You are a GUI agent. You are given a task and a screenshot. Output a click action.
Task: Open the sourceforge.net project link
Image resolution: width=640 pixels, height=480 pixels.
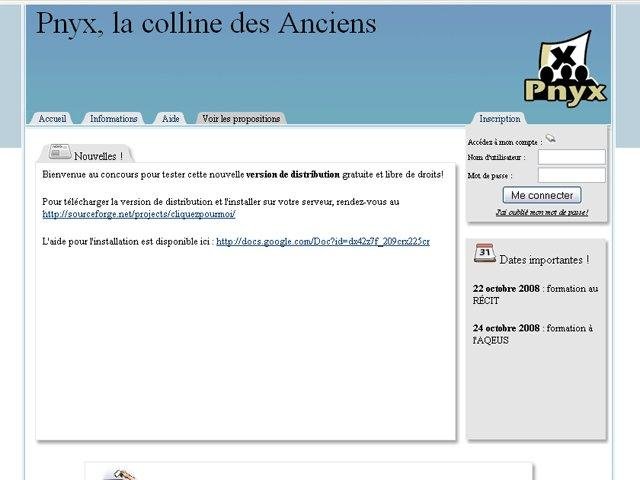[138, 214]
